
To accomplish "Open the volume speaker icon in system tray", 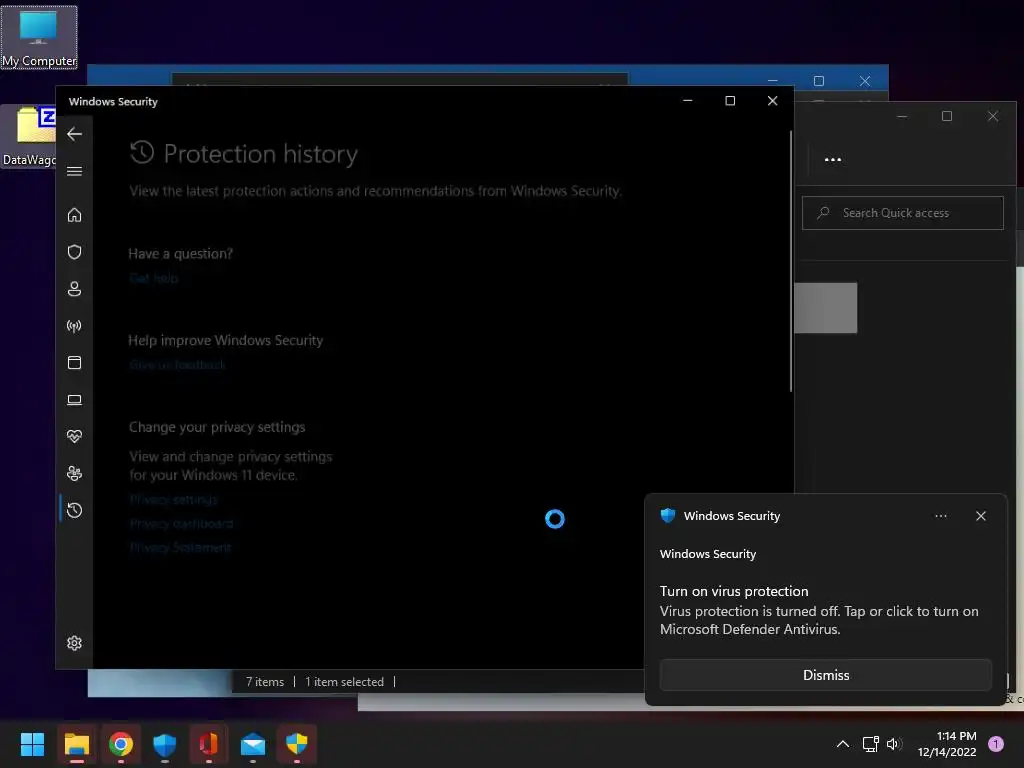I will 894,744.
